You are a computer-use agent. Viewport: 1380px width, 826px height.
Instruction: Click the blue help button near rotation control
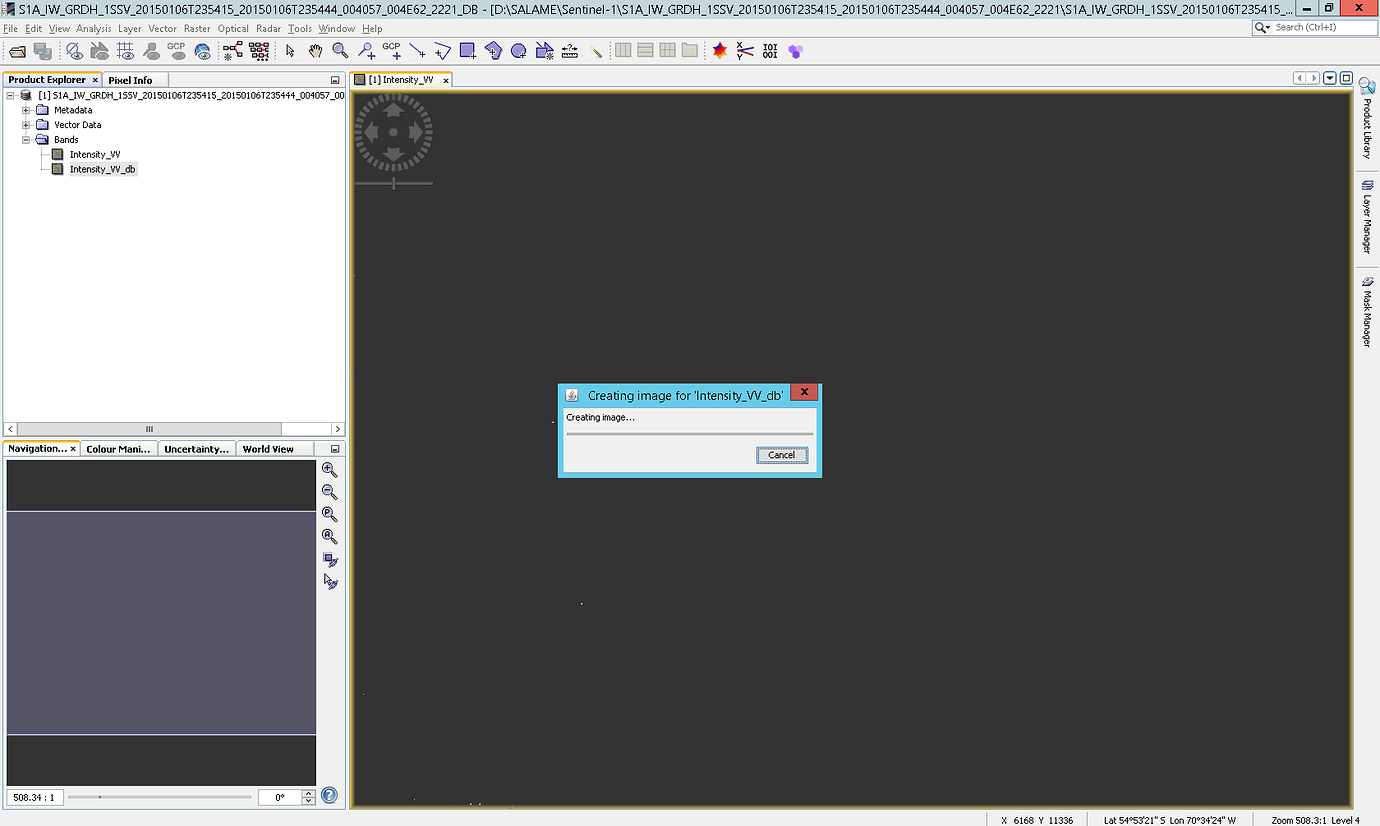330,795
